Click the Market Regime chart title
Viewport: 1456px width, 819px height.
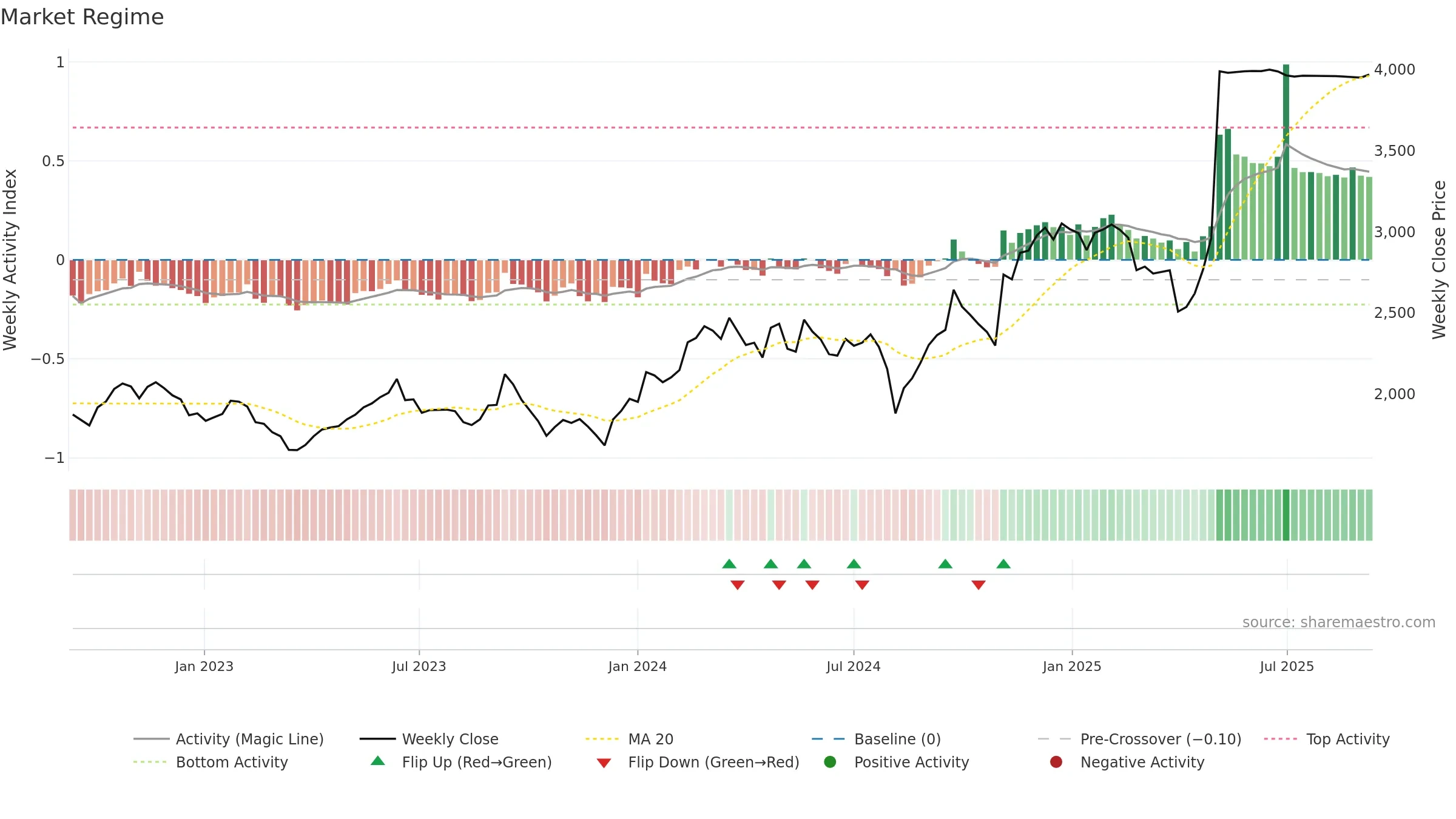pyautogui.click(x=82, y=17)
